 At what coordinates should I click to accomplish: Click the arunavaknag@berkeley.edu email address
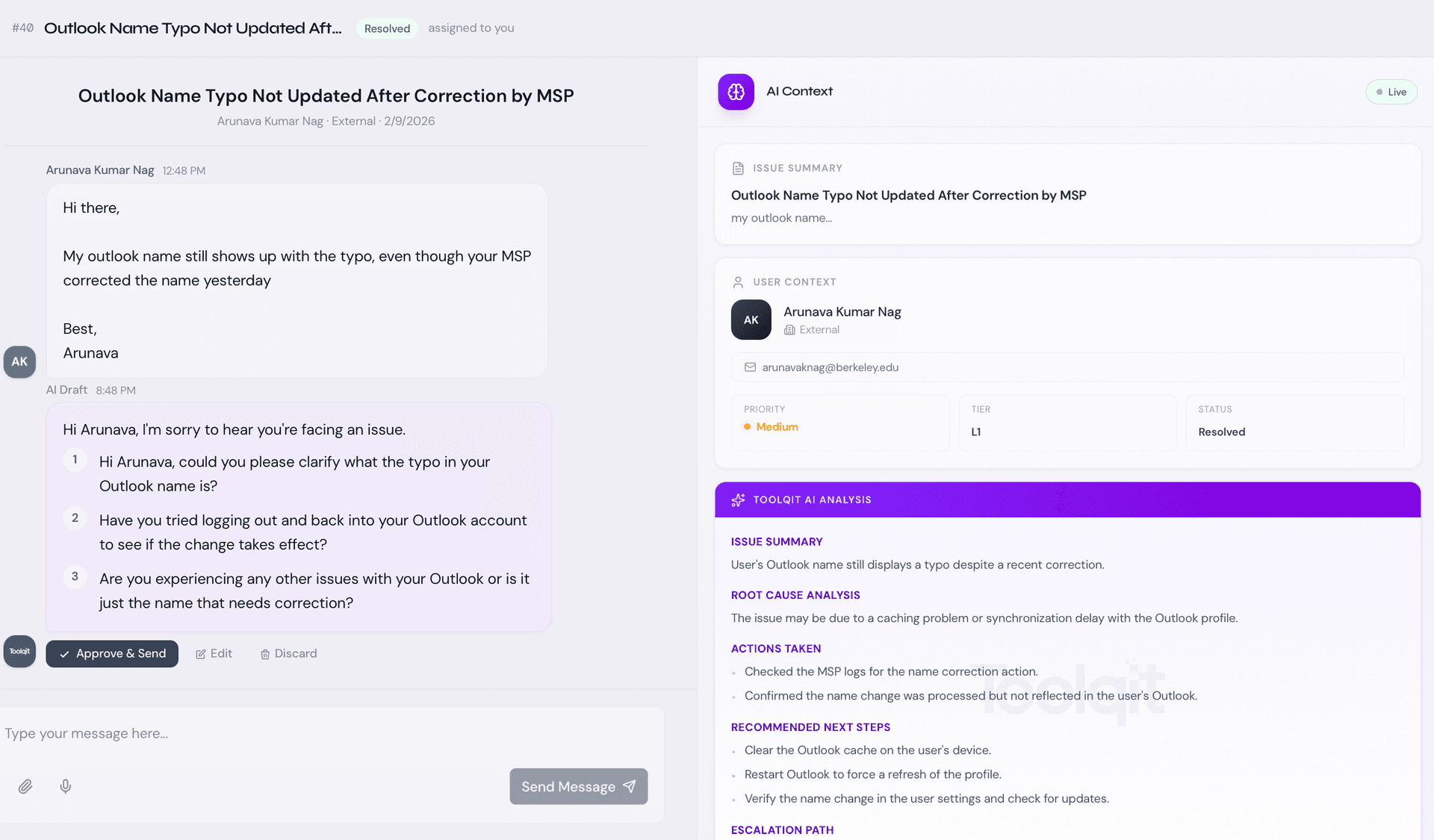coord(830,367)
